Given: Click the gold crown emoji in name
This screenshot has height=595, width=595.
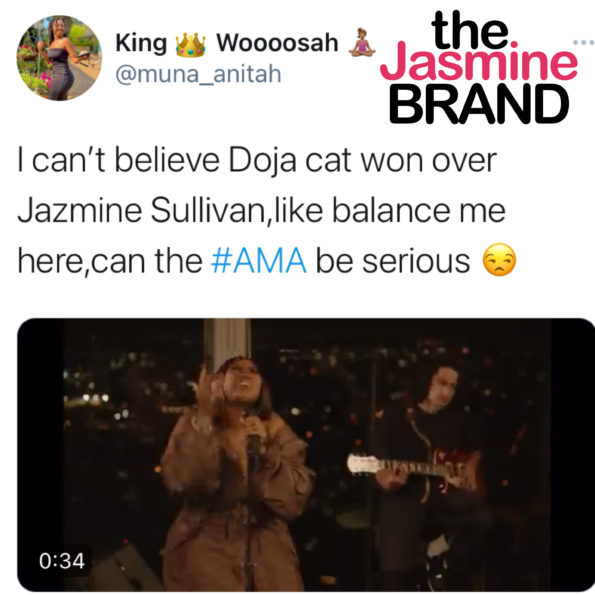Looking at the screenshot, I should (x=191, y=45).
